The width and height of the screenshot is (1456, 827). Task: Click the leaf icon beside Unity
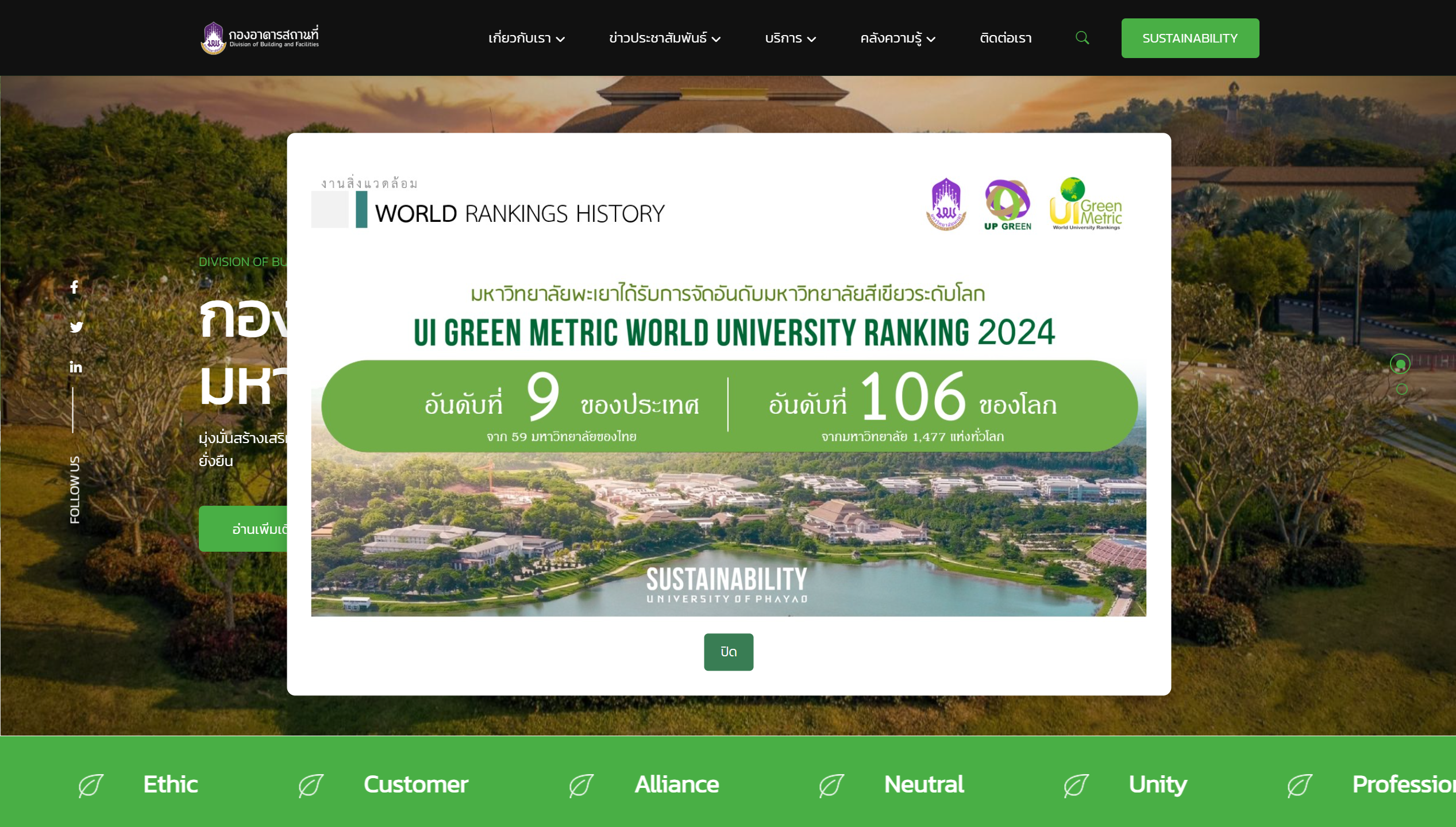(x=1076, y=785)
